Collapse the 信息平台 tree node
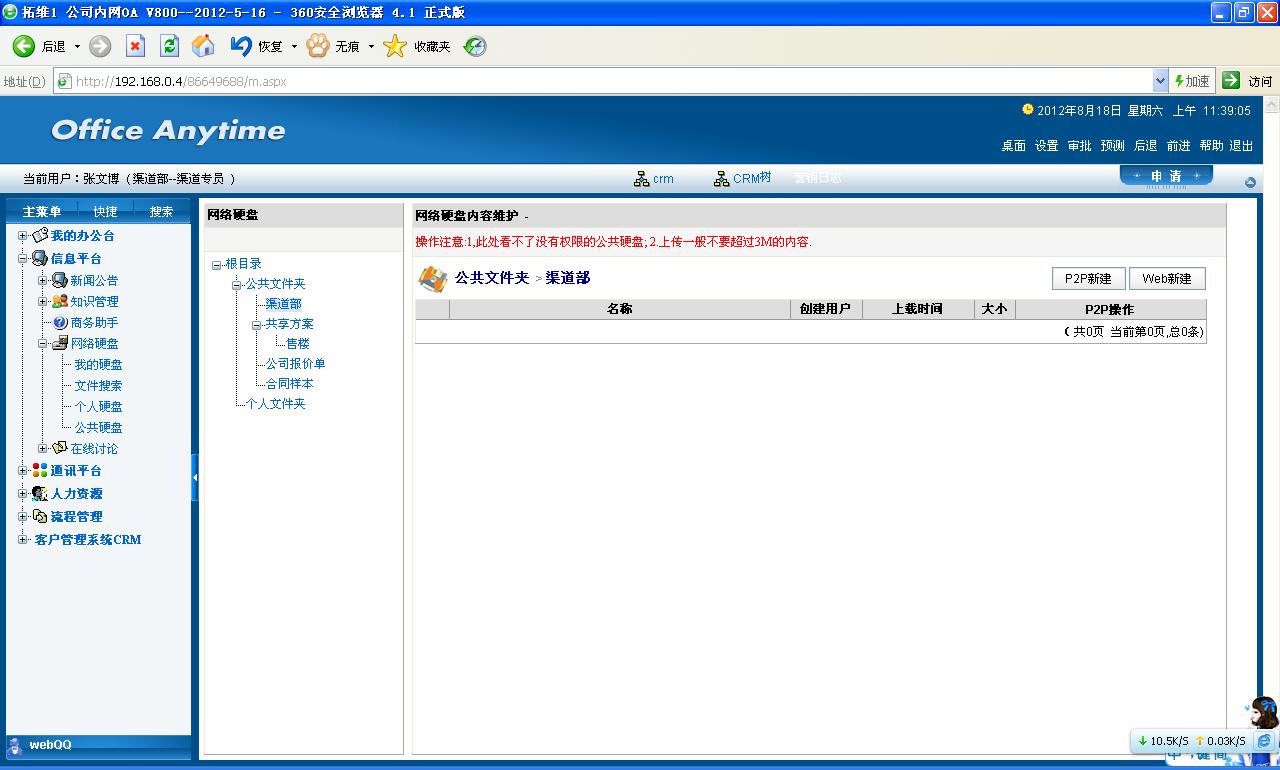The image size is (1280, 770). click(x=23, y=259)
